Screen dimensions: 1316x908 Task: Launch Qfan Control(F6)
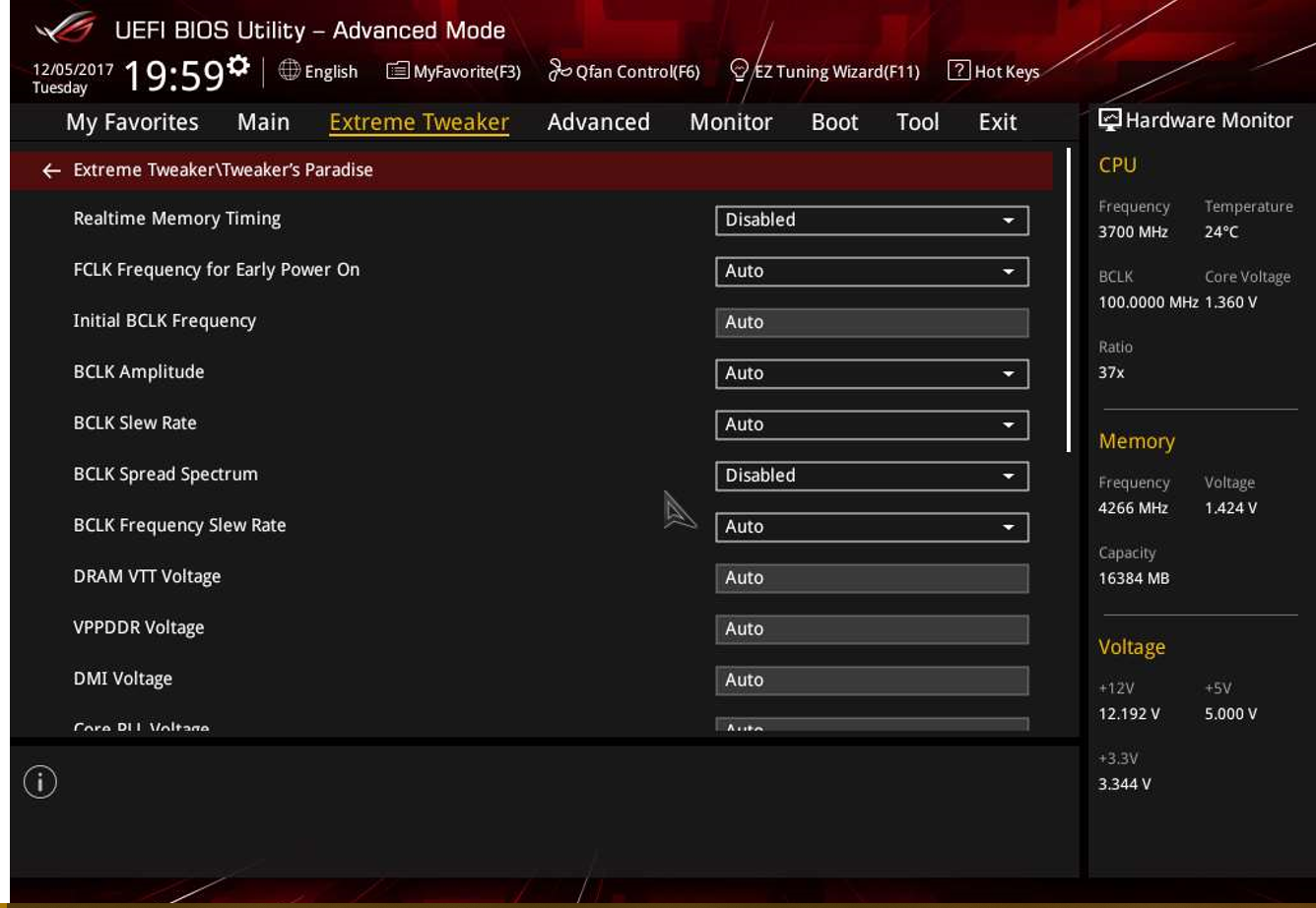(625, 71)
